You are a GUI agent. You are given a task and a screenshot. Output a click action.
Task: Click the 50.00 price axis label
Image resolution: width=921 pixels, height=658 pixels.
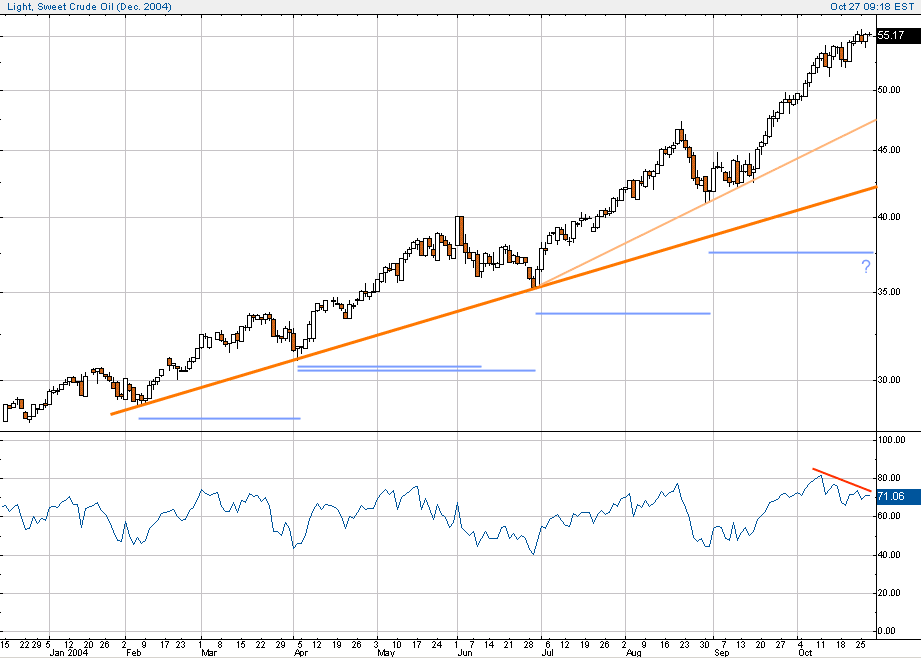pos(889,88)
